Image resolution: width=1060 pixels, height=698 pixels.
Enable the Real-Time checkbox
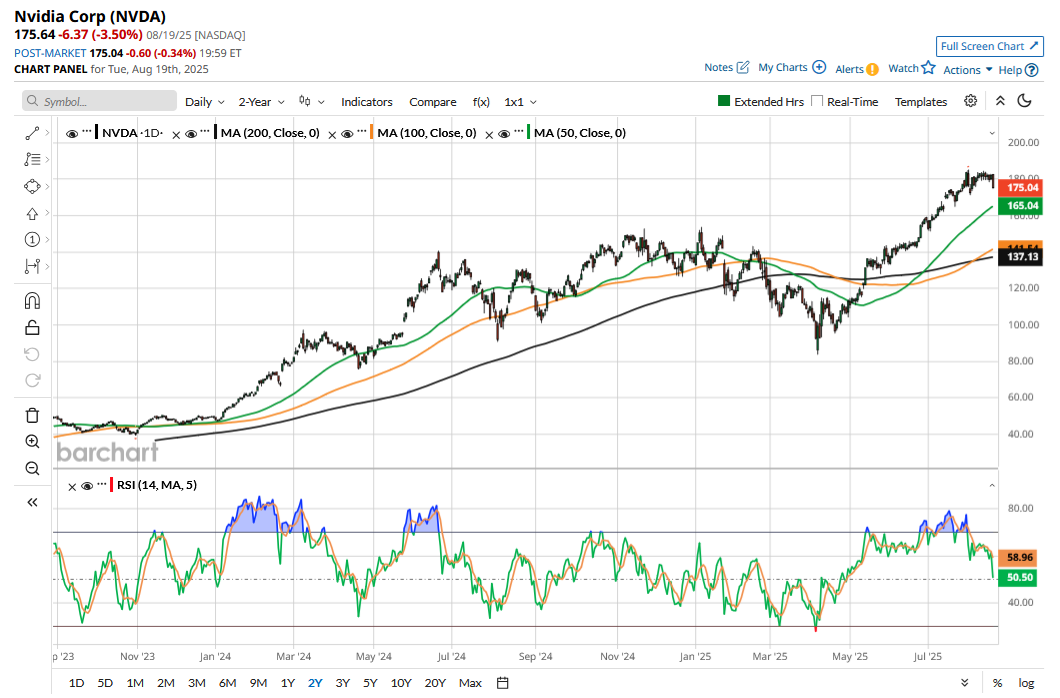pyautogui.click(x=817, y=101)
